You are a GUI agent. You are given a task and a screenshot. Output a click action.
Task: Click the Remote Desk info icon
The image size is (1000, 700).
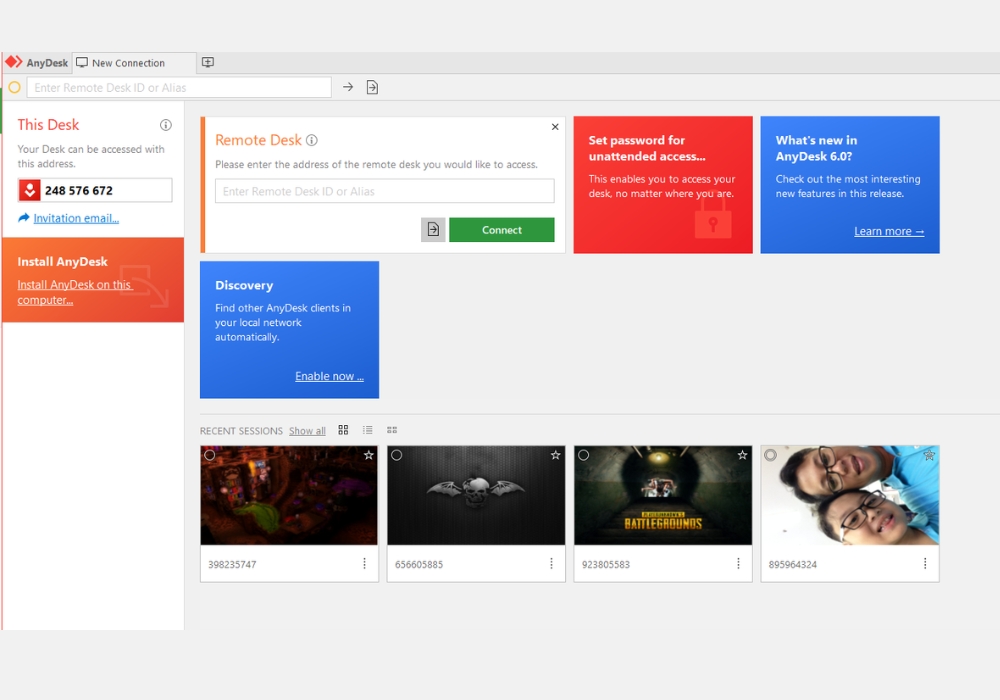(311, 140)
